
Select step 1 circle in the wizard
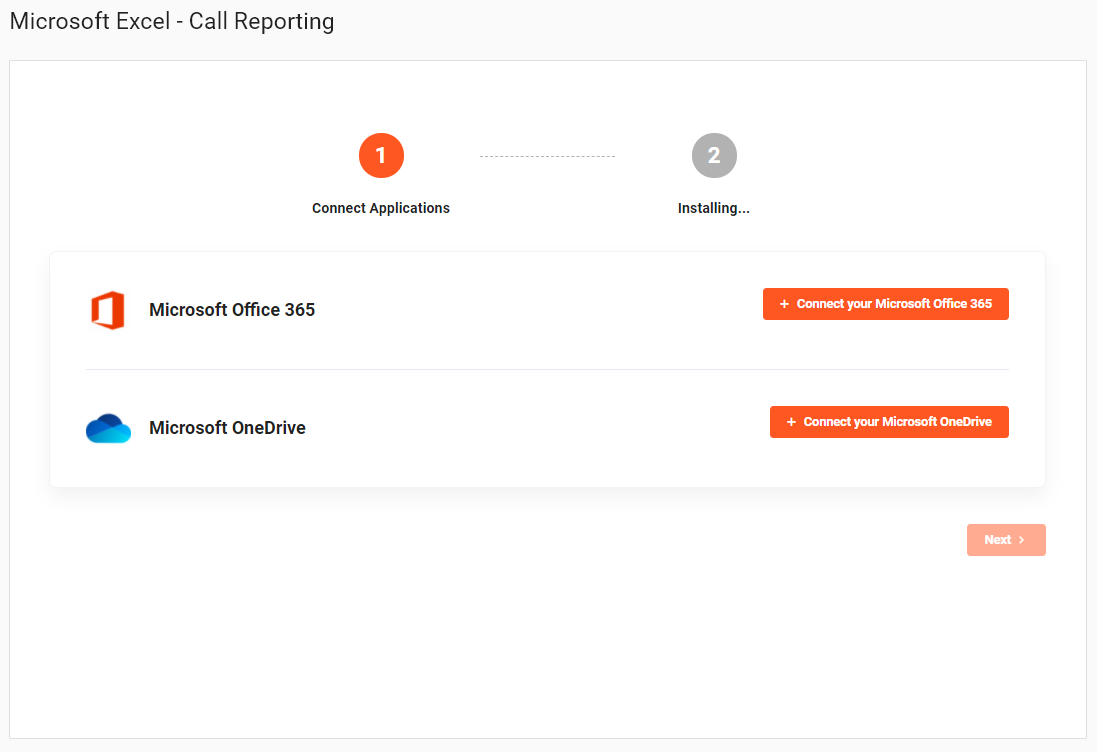pyautogui.click(x=381, y=155)
